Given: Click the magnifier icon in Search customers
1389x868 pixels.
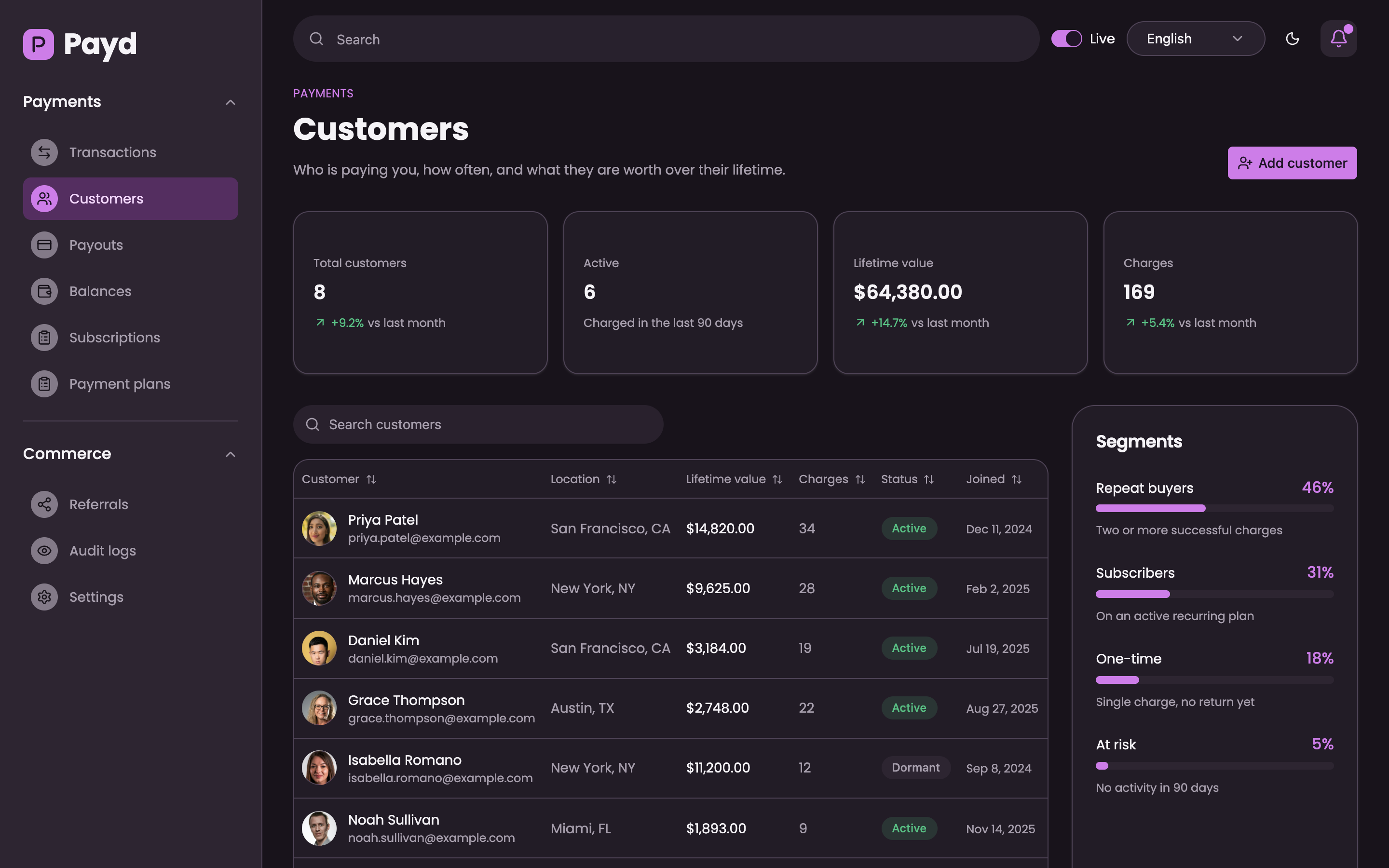Looking at the screenshot, I should 313,424.
